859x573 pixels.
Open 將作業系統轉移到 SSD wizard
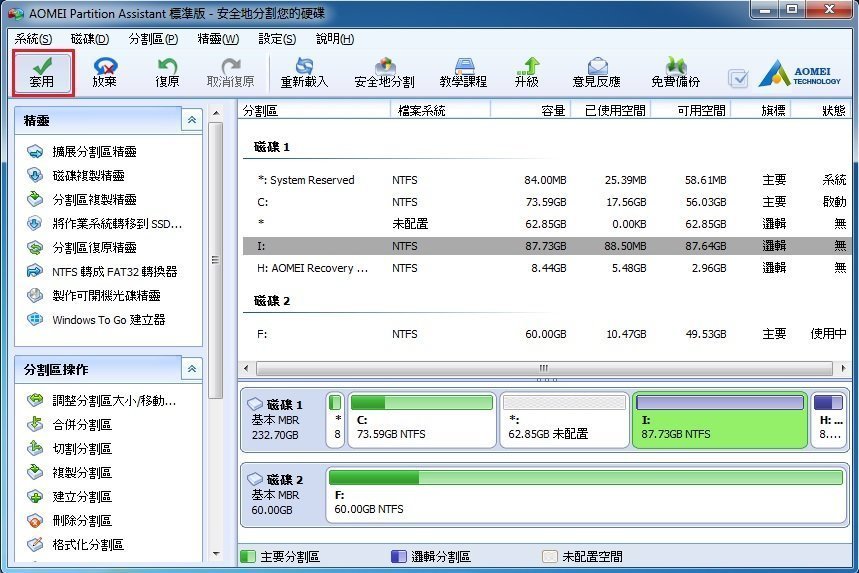coord(104,224)
